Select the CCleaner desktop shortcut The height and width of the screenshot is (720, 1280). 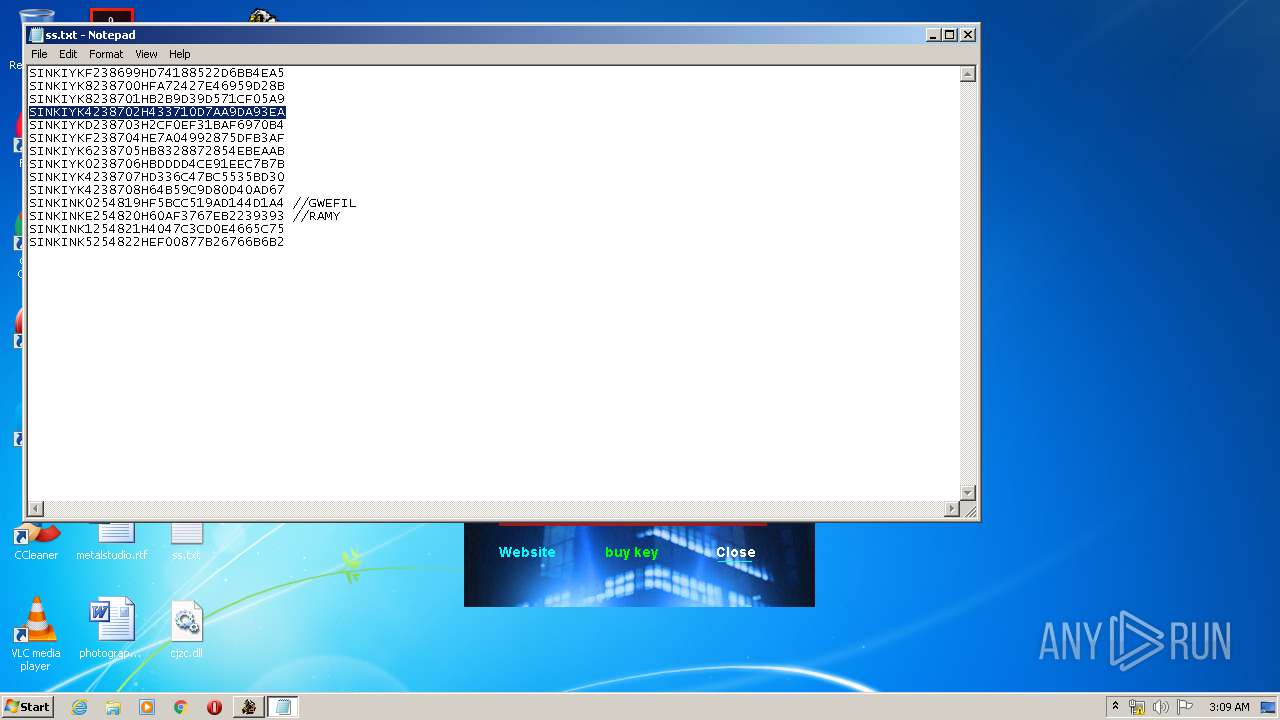36,543
